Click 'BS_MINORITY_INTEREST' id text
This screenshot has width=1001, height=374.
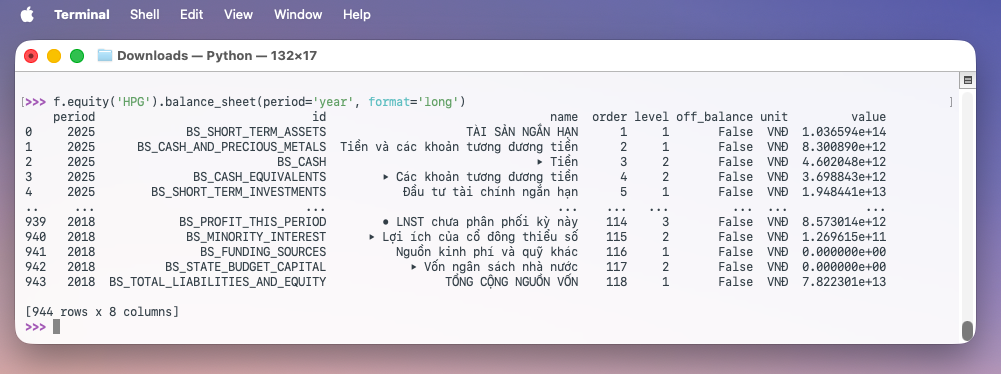pyautogui.click(x=256, y=237)
